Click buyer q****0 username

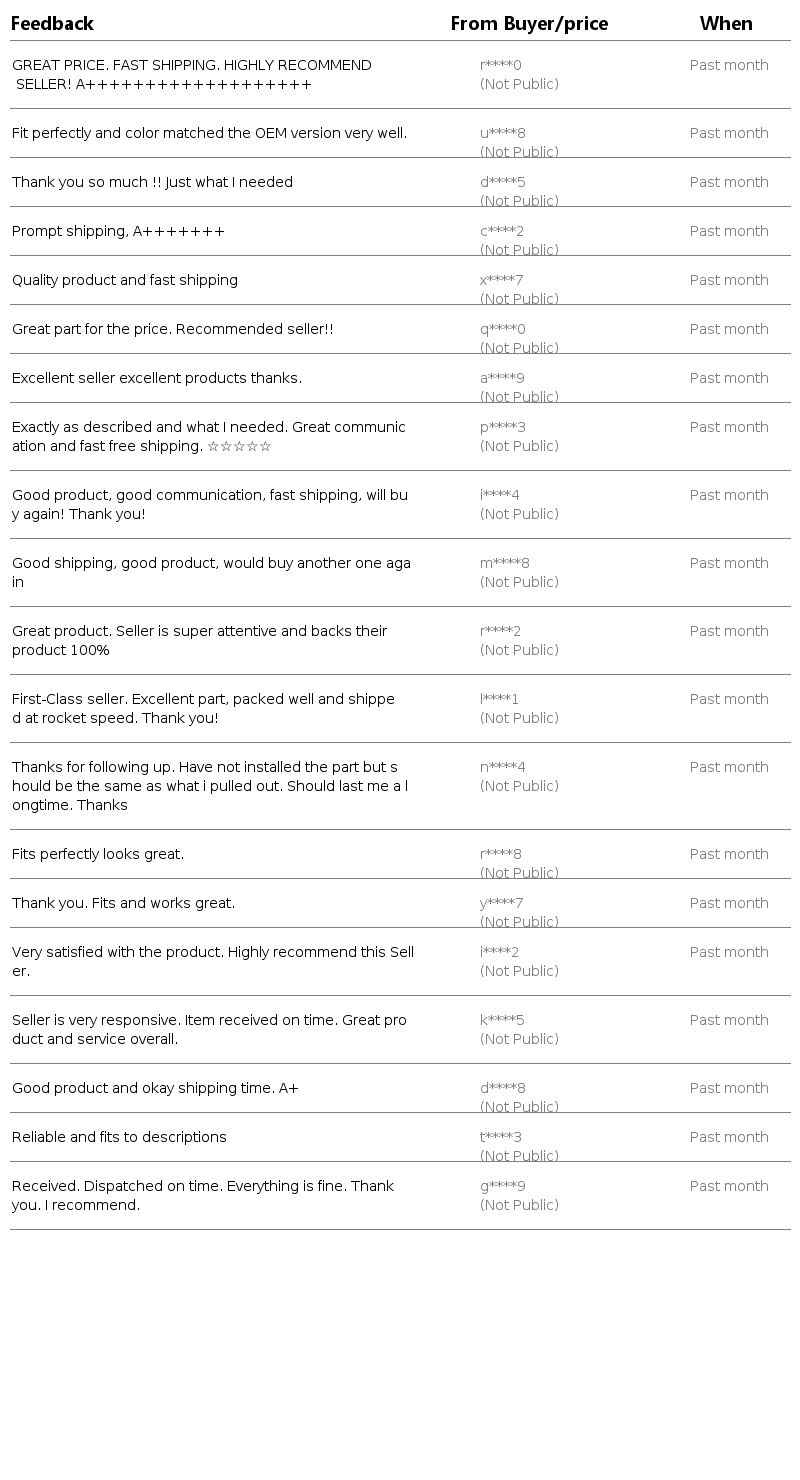click(503, 329)
